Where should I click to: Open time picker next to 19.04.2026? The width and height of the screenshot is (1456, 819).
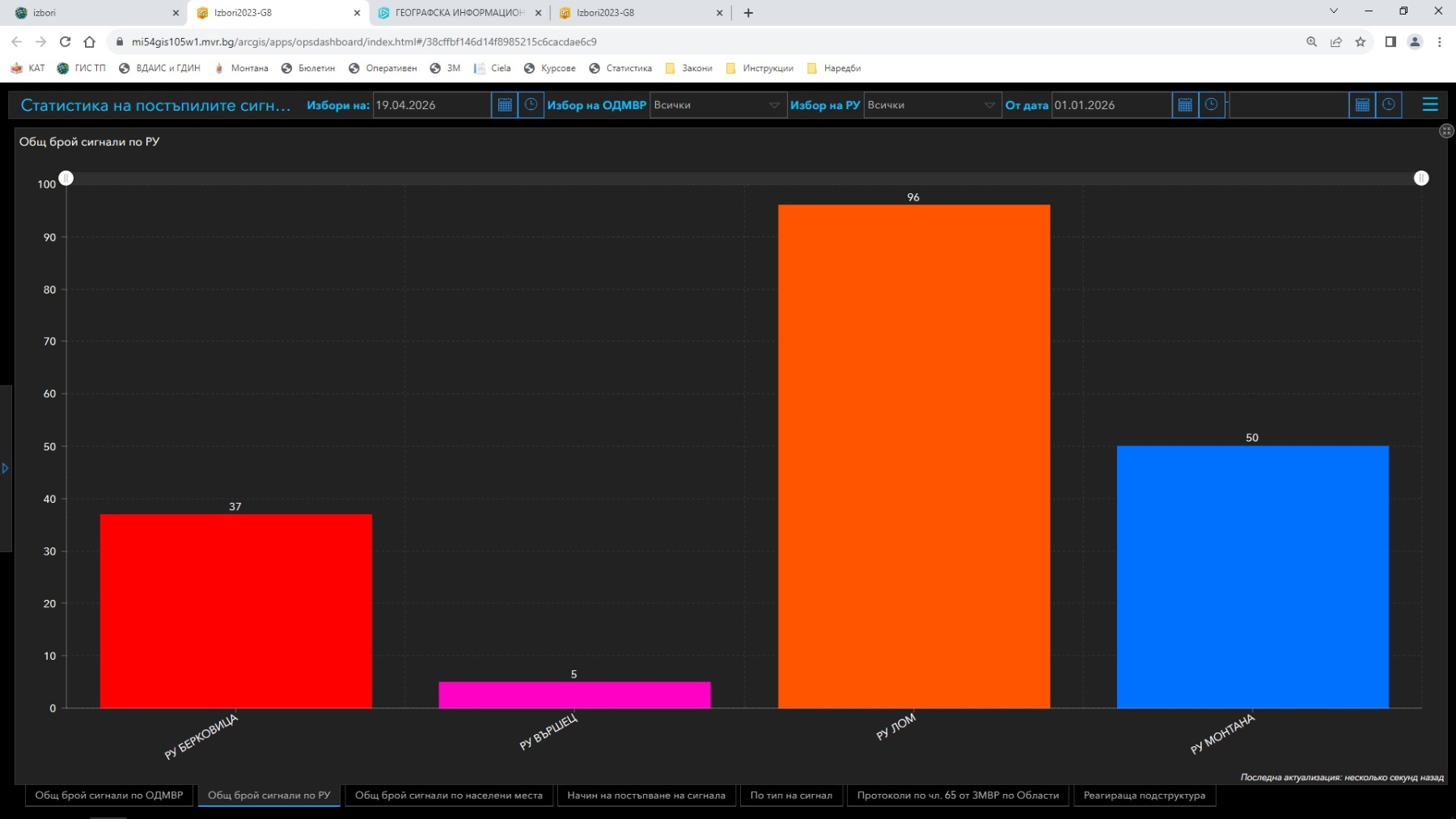coord(531,105)
